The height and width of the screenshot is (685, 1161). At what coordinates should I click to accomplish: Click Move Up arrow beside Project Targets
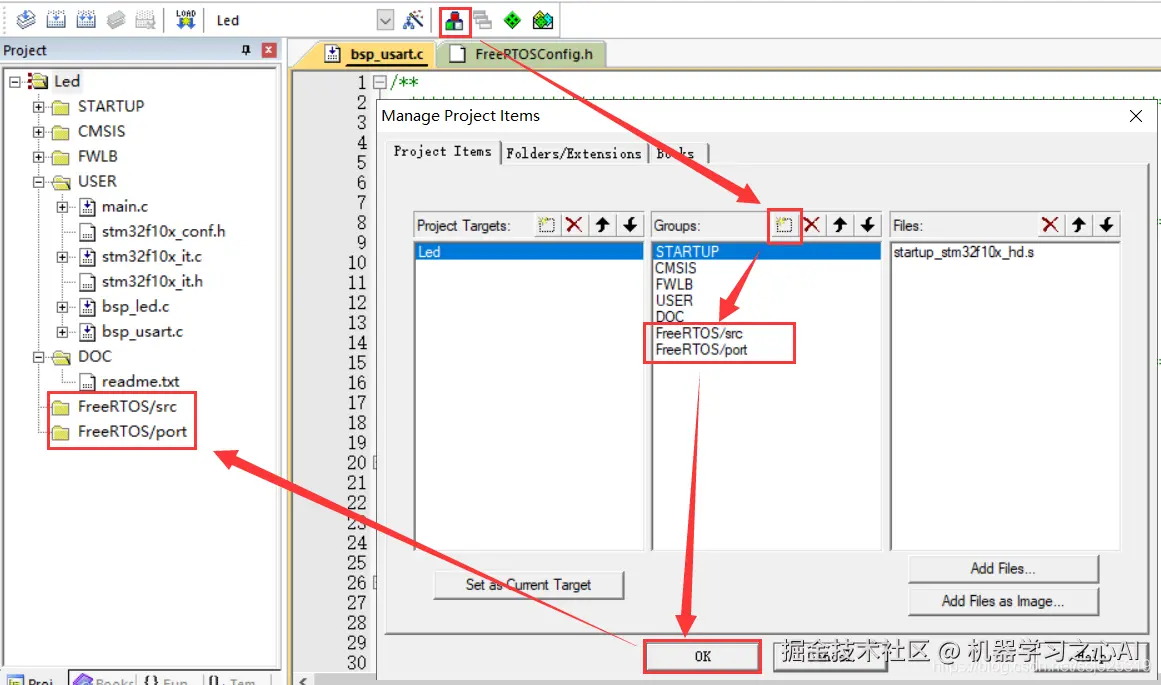point(603,225)
